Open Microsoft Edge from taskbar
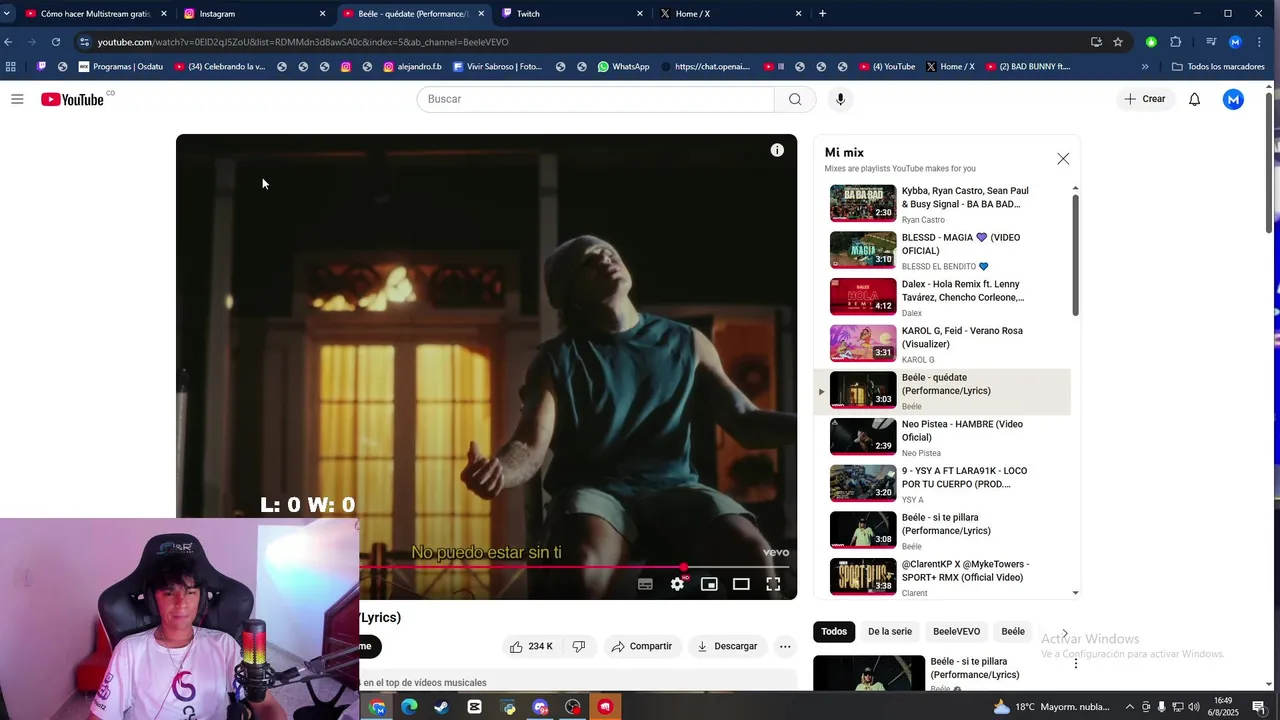 point(409,707)
